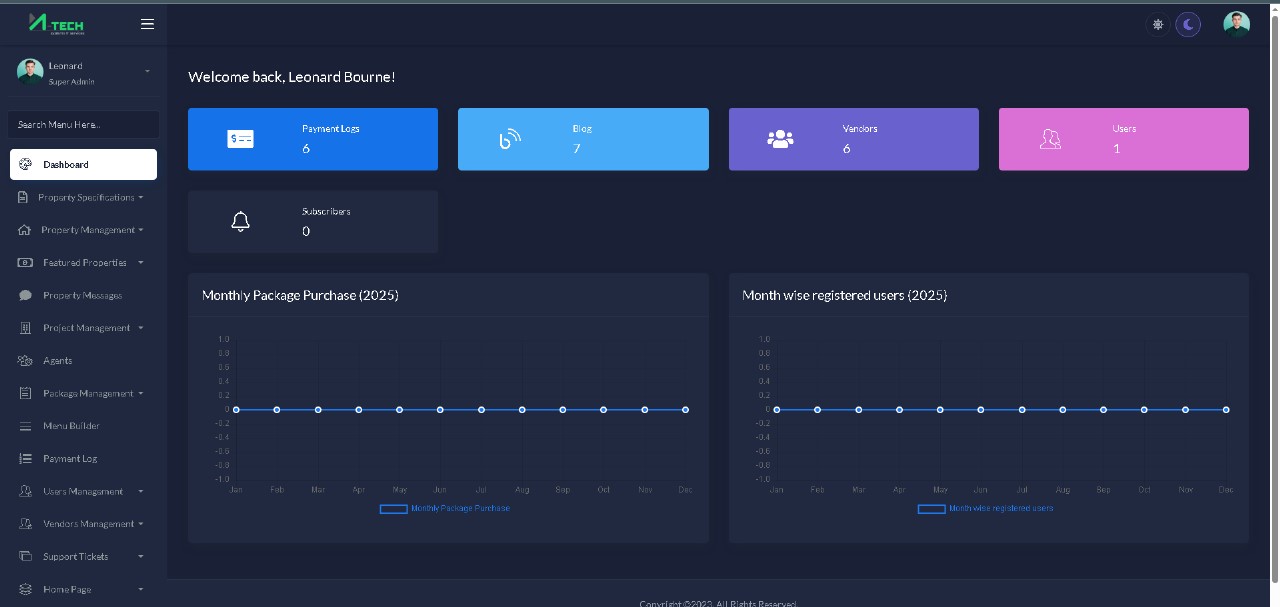Viewport: 1280px width, 607px height.
Task: Click the top-right user avatar
Action: (1236, 24)
